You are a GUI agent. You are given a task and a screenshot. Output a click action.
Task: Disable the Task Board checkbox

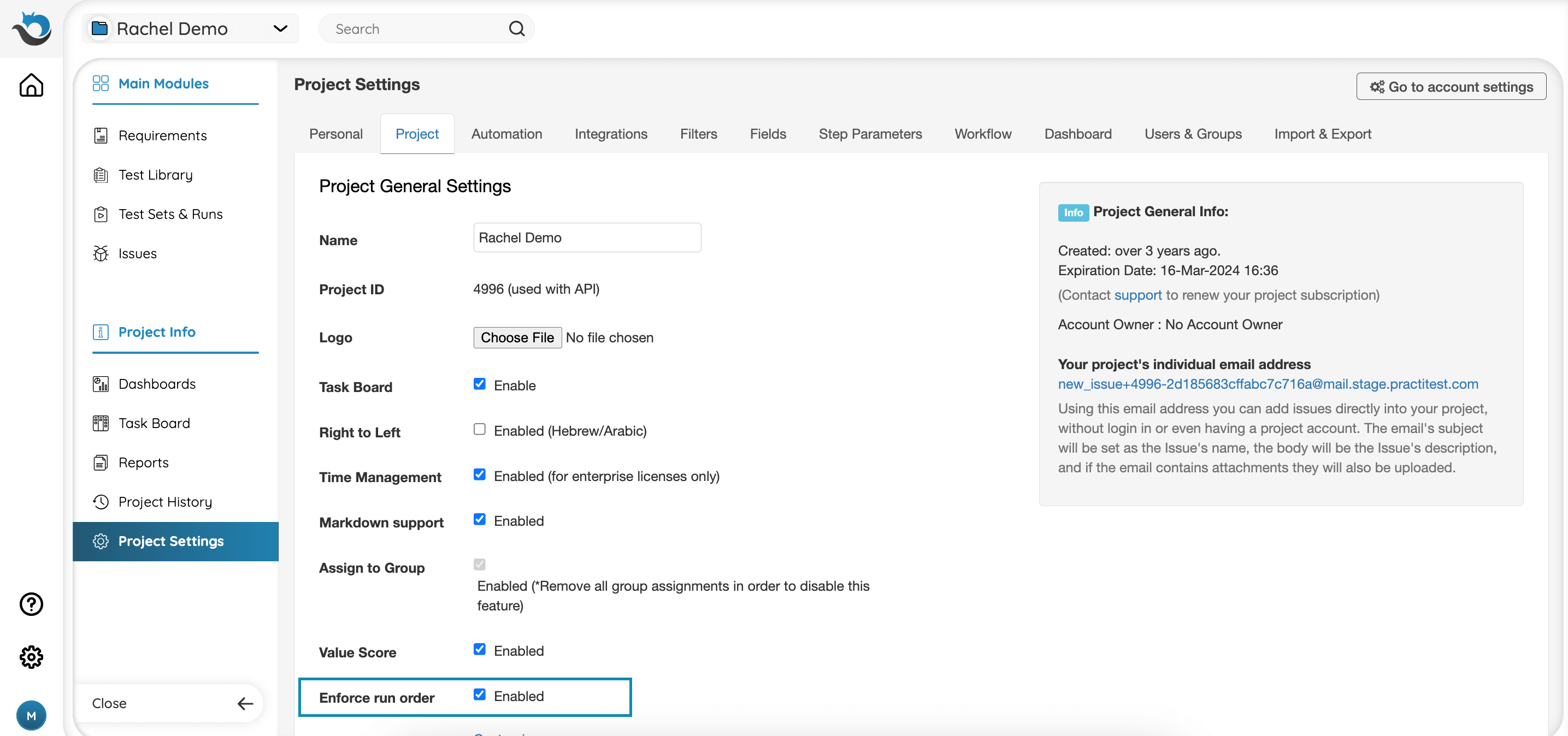[x=480, y=384]
